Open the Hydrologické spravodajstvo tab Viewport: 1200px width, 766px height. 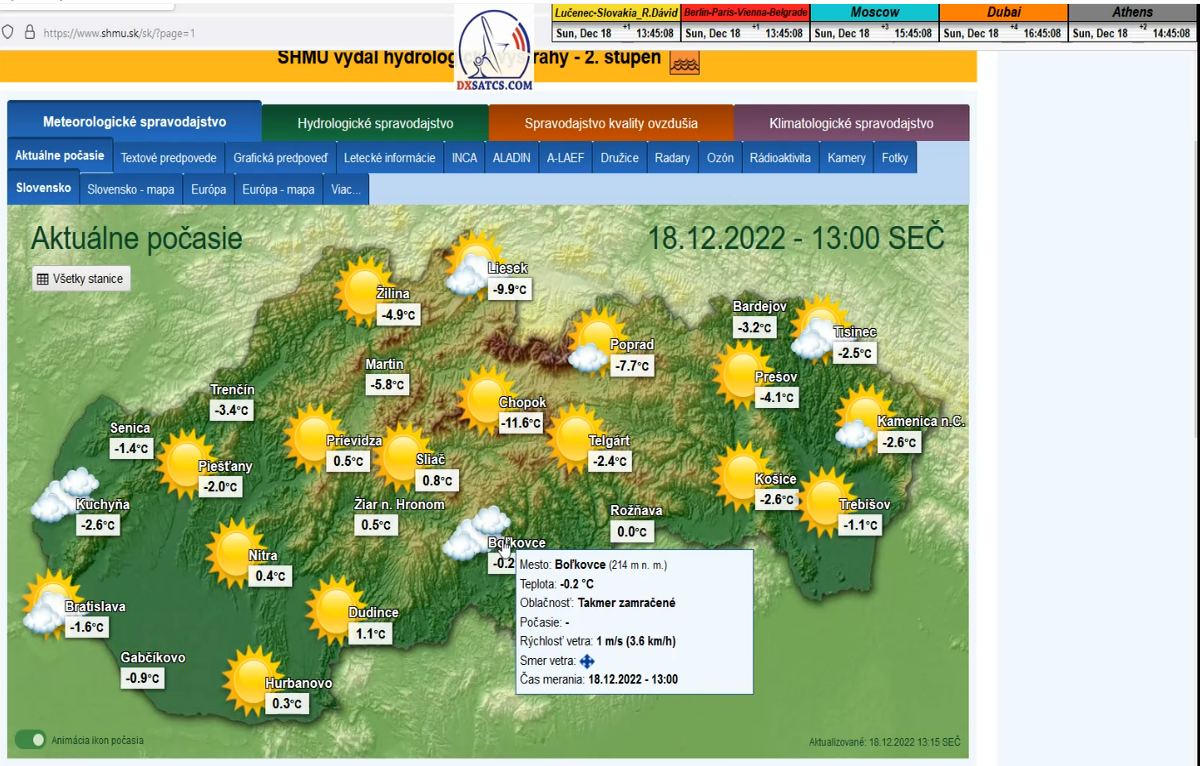pos(375,124)
